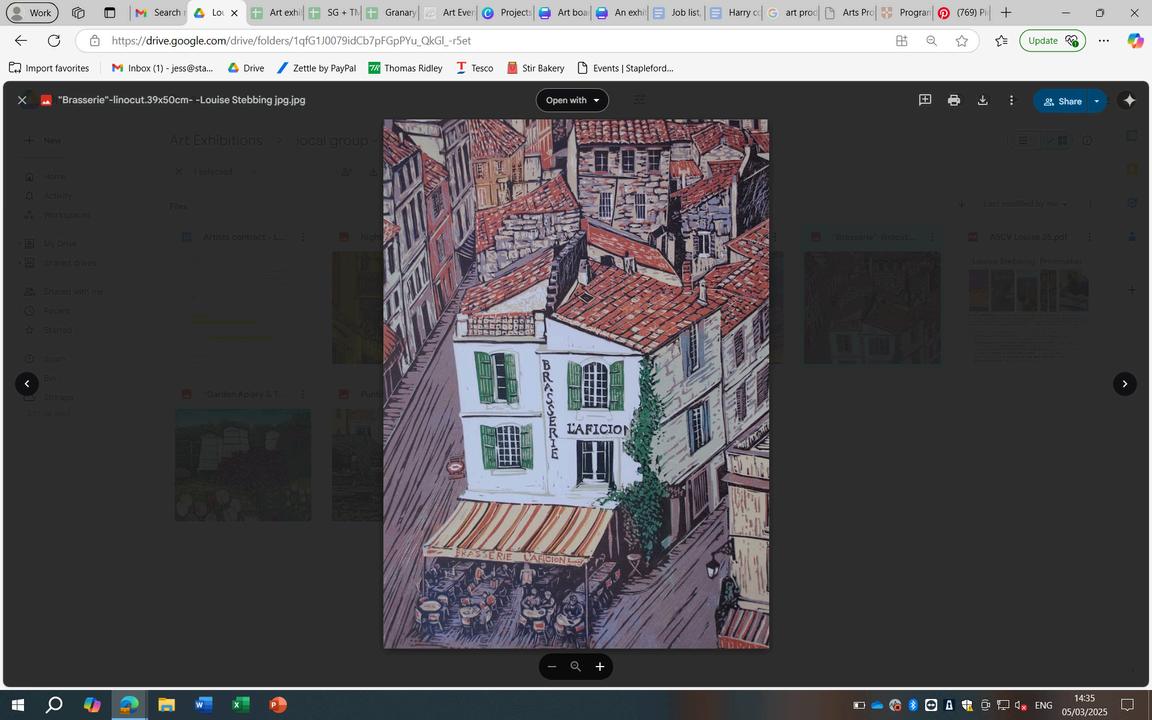The height and width of the screenshot is (720, 1152).
Task: Switch to the Progran tab
Action: coord(905,12)
